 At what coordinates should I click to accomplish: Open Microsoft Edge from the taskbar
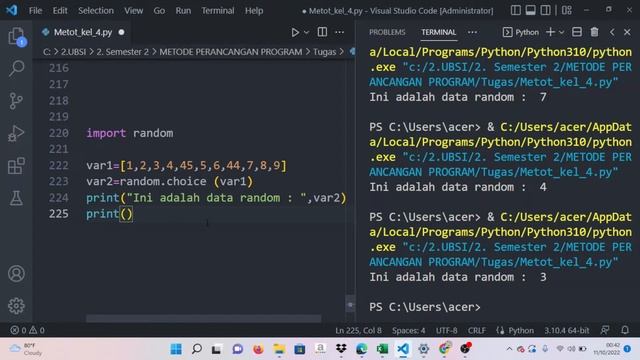(x=361, y=349)
